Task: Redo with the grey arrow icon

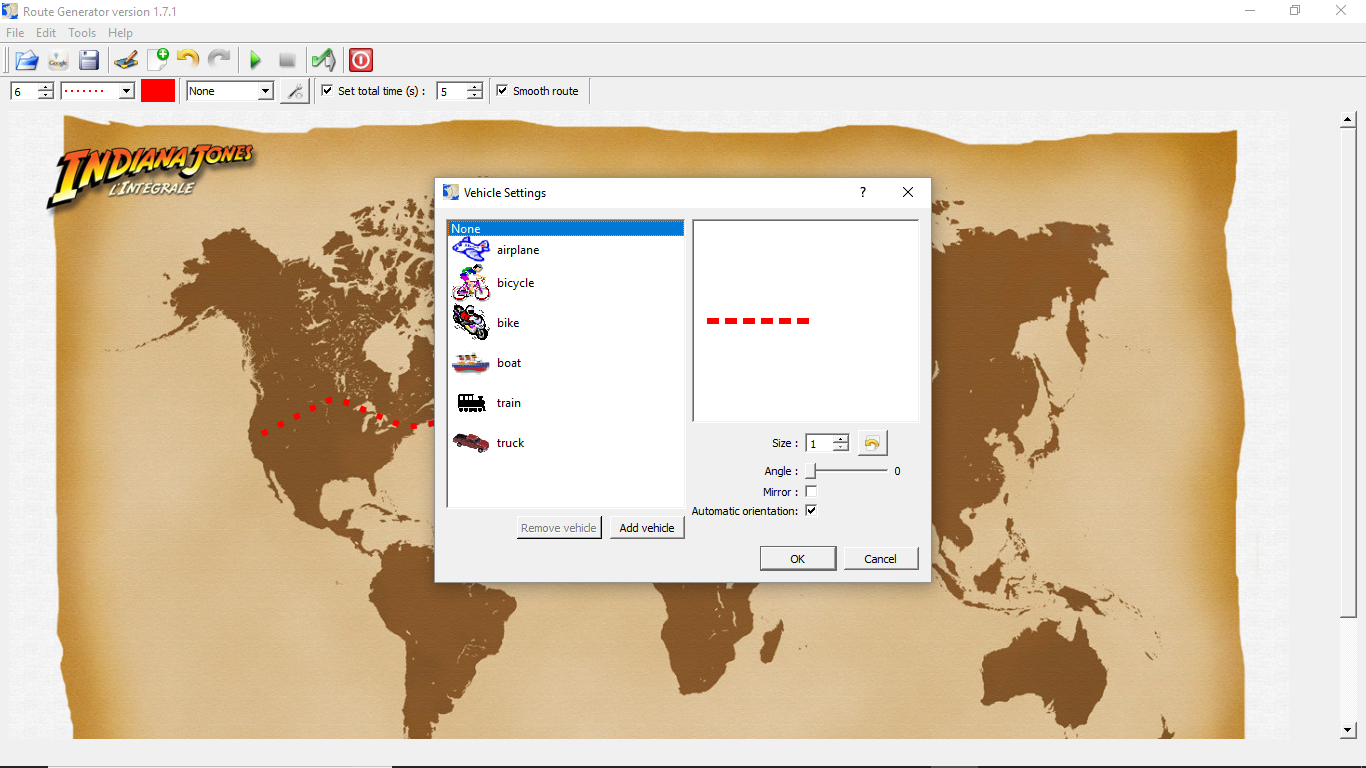Action: click(x=219, y=59)
